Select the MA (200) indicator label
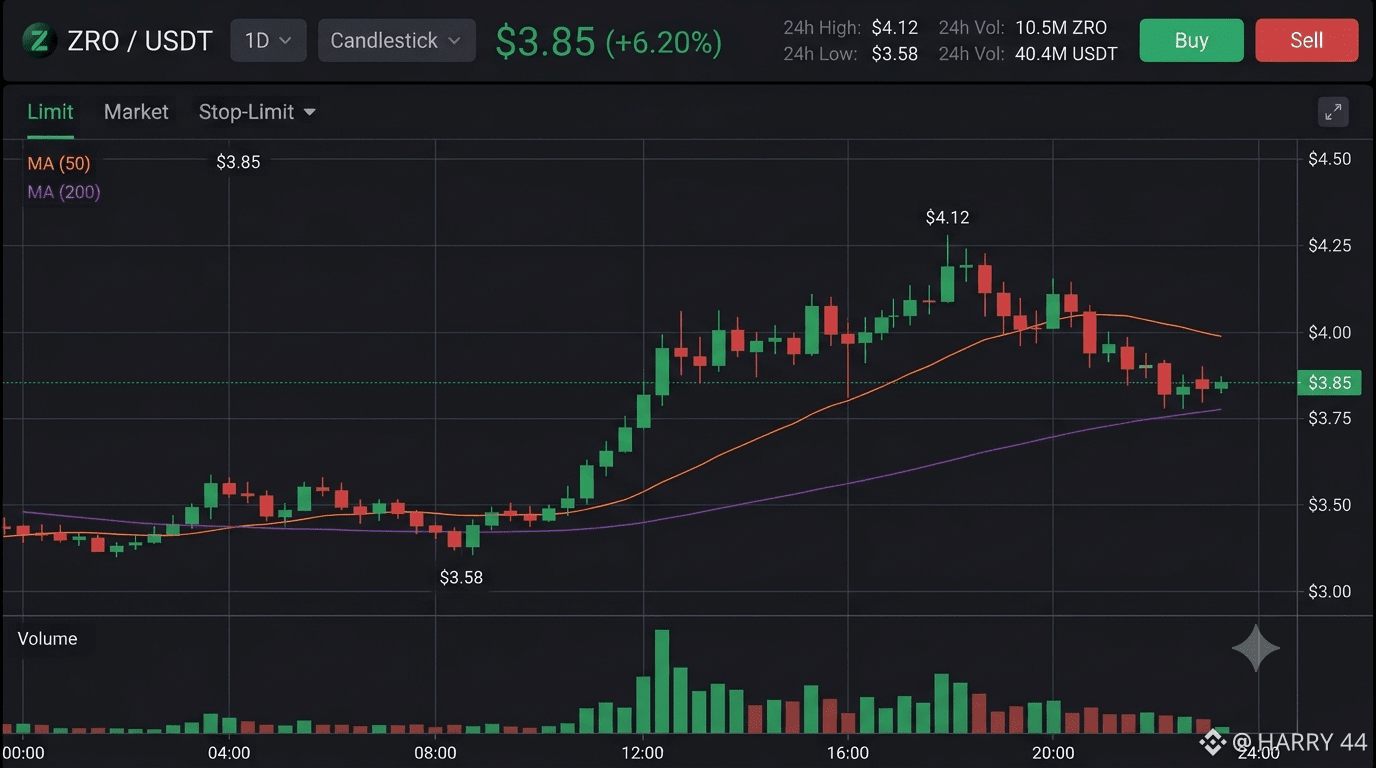1376x768 pixels. pos(64,192)
